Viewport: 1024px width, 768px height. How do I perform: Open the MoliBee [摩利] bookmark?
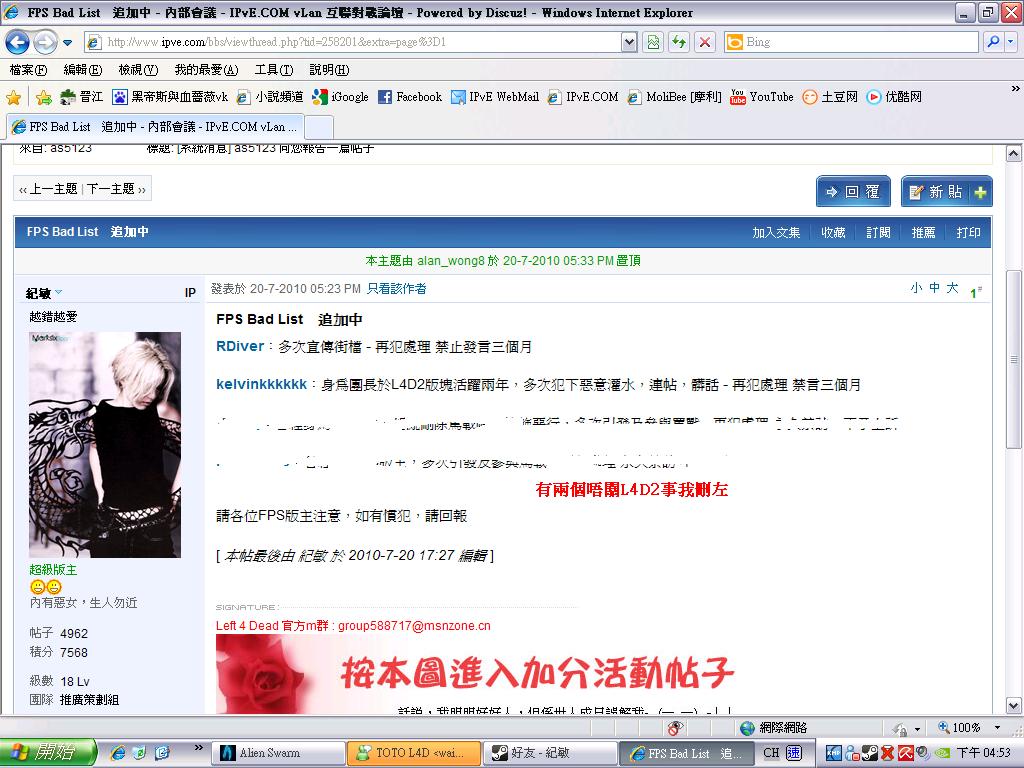[675, 97]
